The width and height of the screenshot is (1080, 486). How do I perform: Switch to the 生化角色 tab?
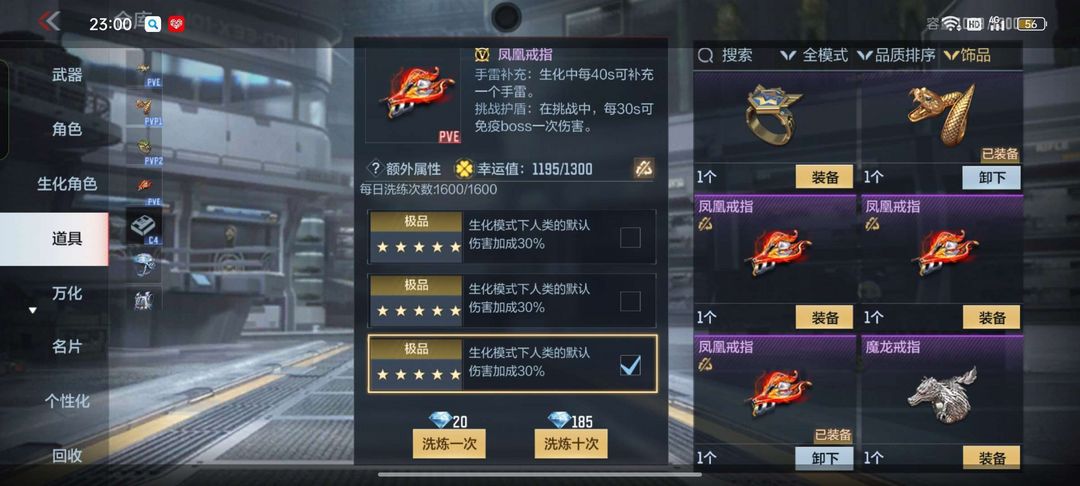tap(67, 184)
